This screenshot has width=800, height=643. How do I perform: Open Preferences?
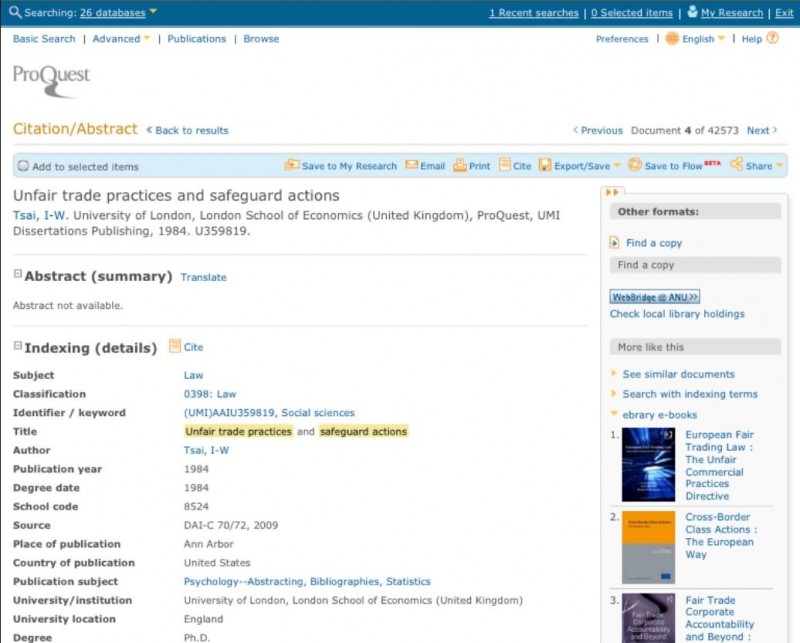[622, 39]
